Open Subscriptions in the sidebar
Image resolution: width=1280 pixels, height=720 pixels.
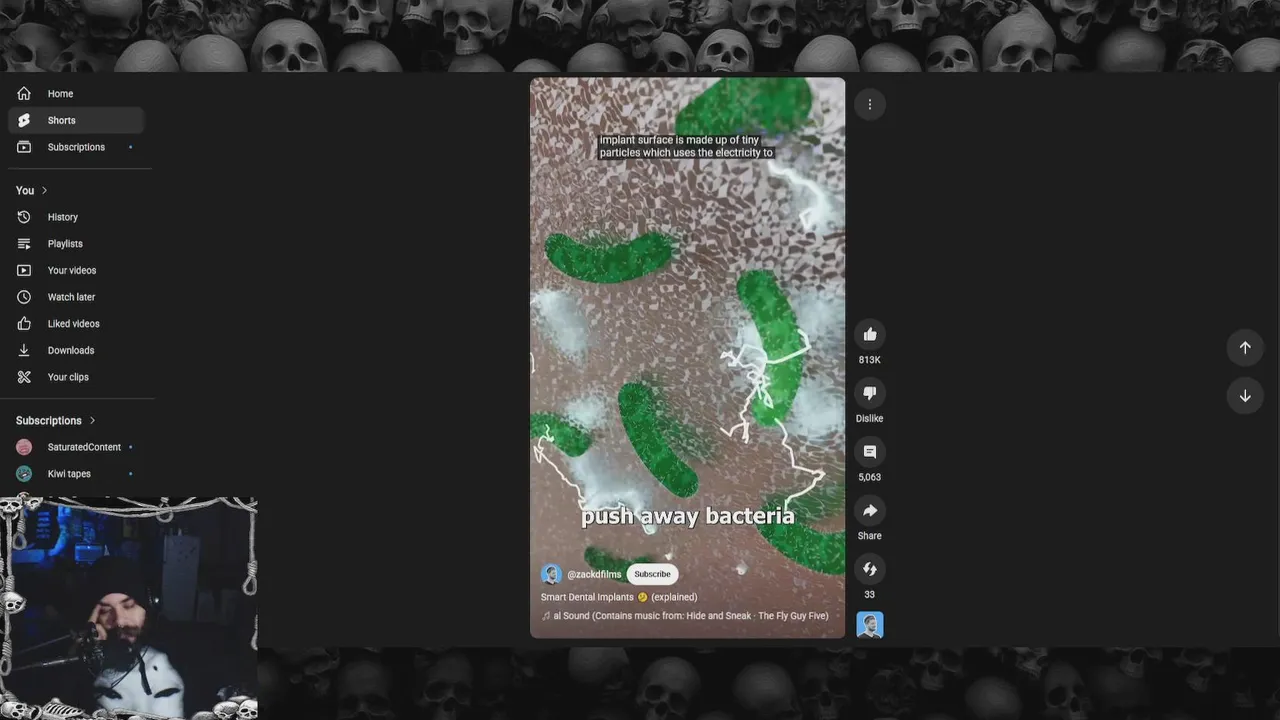pyautogui.click(x=76, y=147)
